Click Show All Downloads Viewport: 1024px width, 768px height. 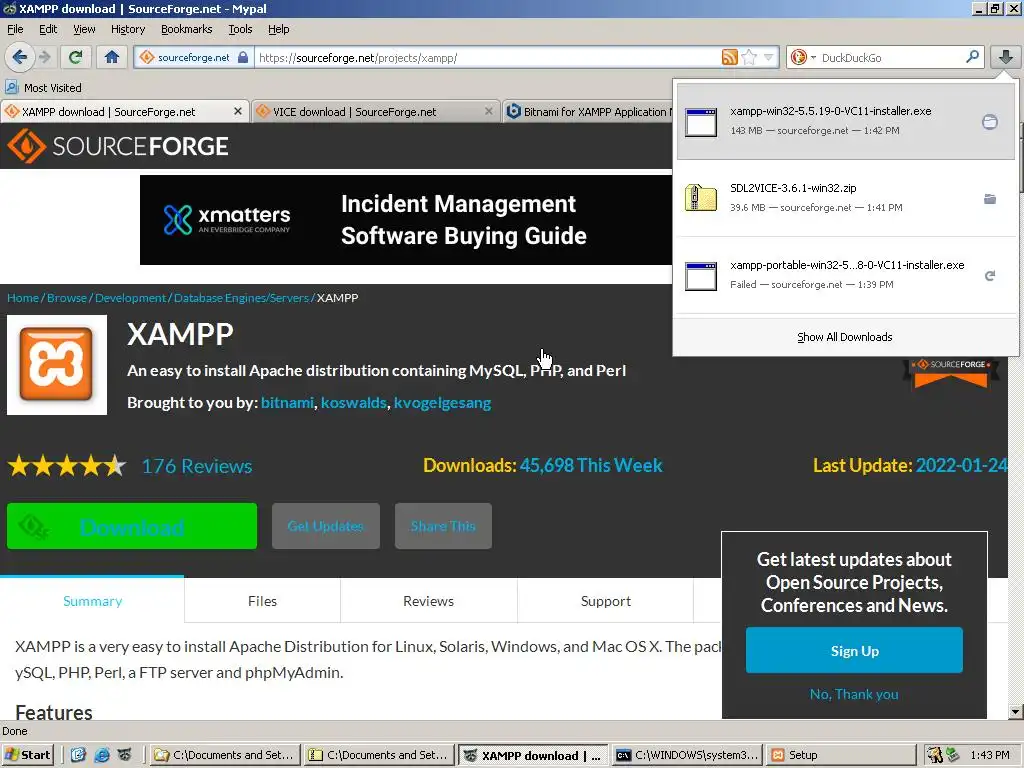coord(844,337)
